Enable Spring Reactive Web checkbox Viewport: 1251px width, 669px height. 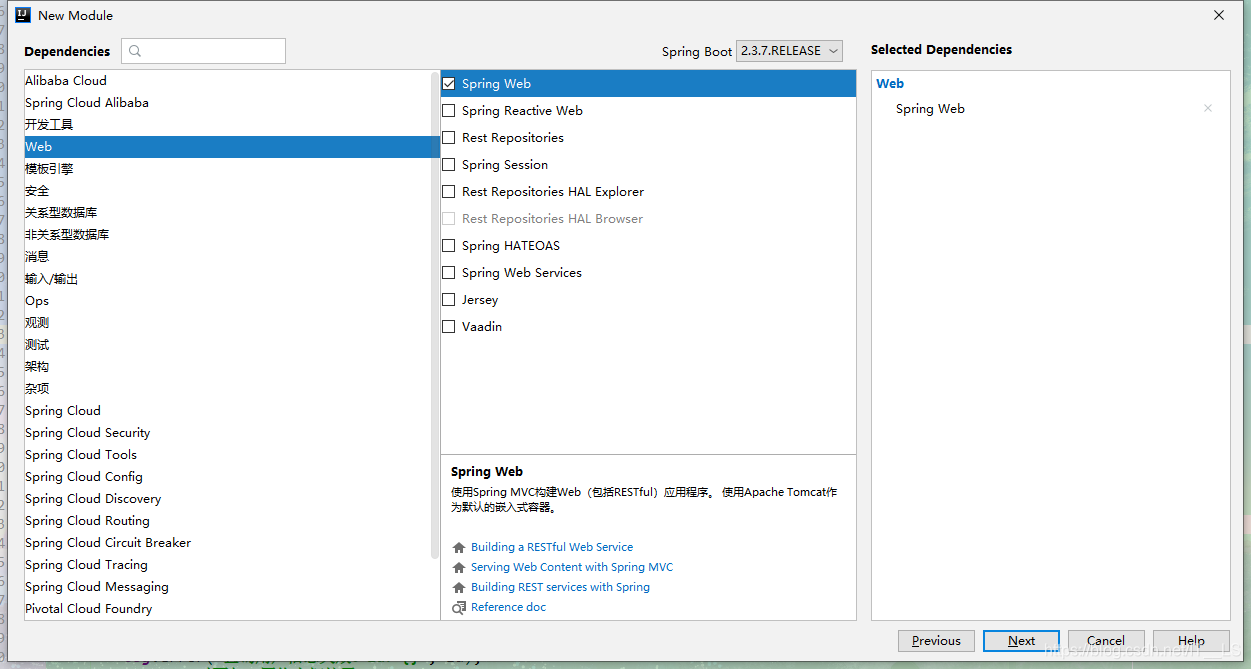pos(449,111)
